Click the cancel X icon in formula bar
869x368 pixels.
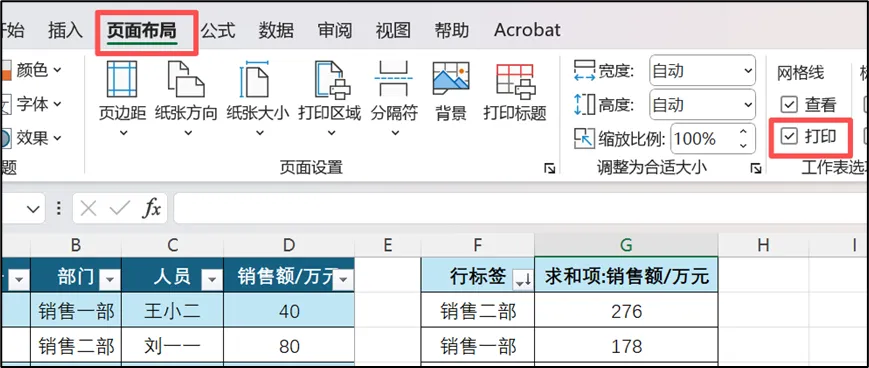pos(89,208)
